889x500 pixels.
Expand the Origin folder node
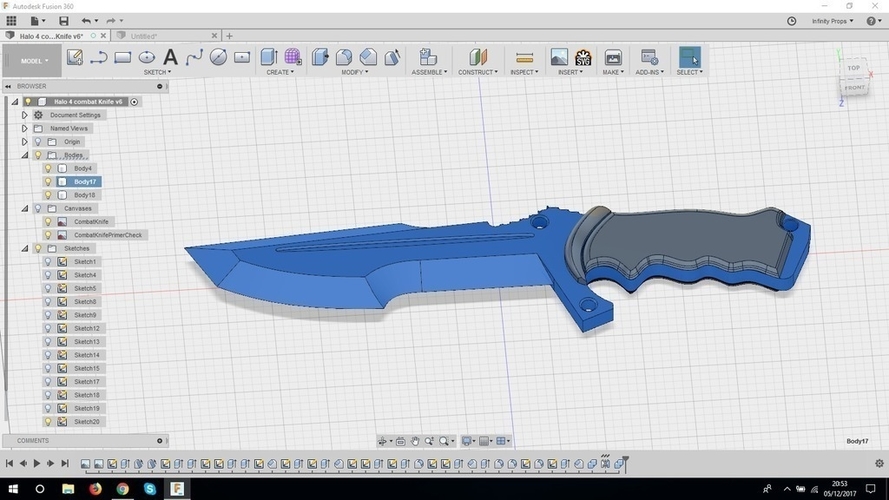click(x=24, y=142)
